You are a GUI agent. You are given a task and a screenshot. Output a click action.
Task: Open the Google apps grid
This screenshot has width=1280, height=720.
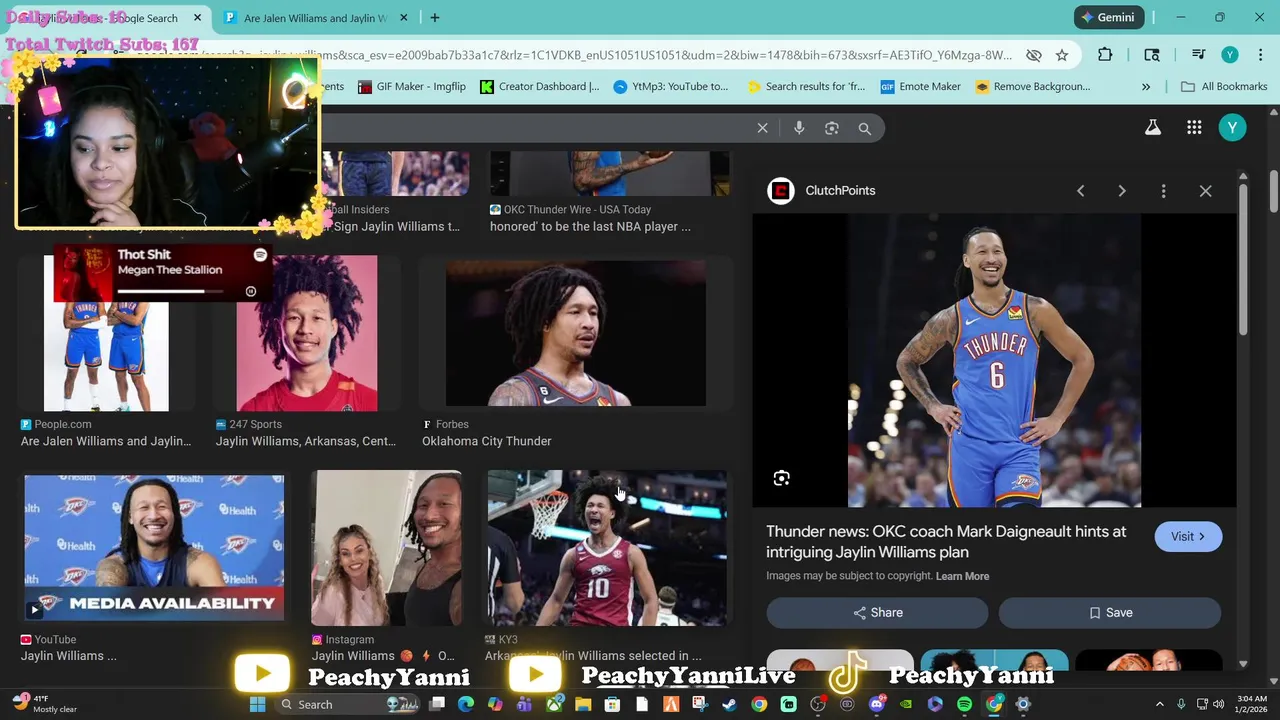click(1194, 127)
